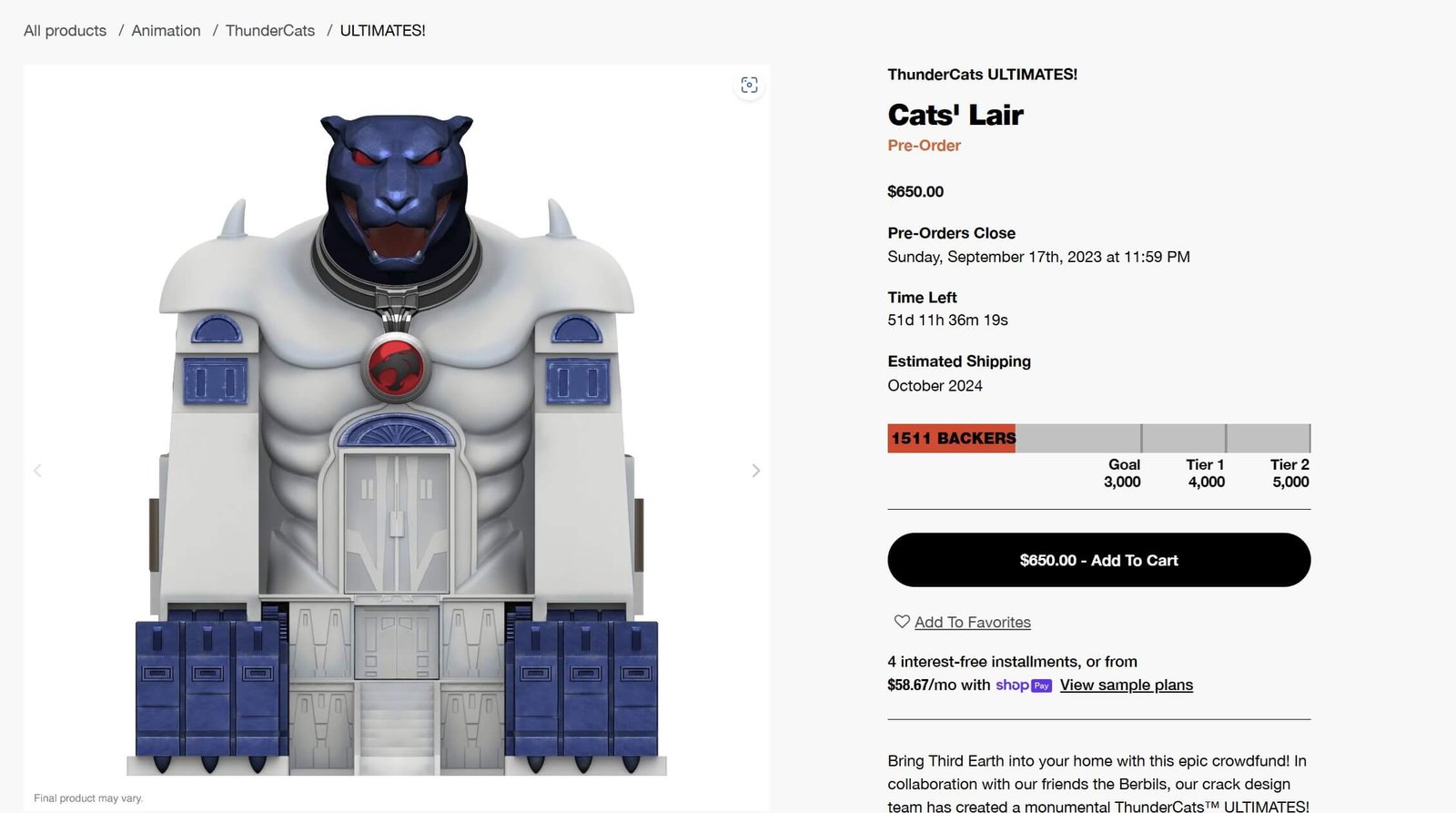Click the Cats' Lair product title
This screenshot has width=1456, height=813.
tap(955, 116)
